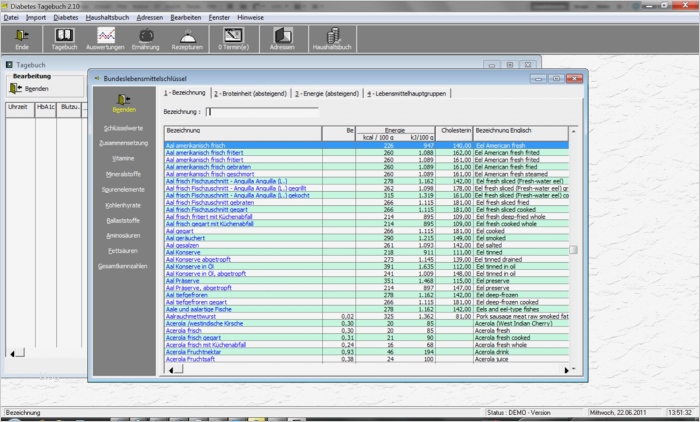The width and height of the screenshot is (700, 422).
Task: Click the yellow Beenden icon in sidebar
Action: point(124,102)
